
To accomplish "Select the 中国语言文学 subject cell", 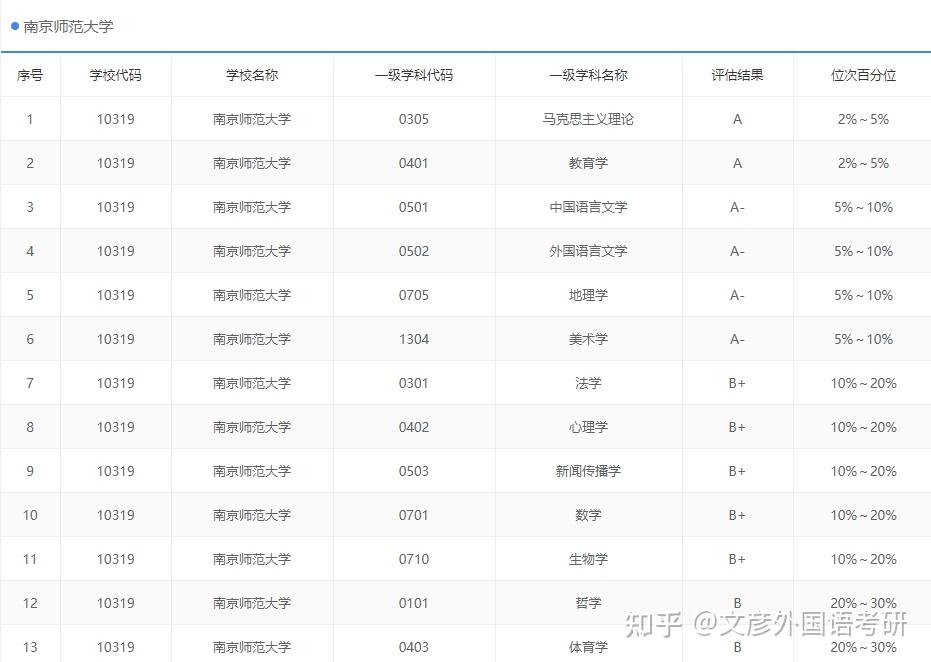I will pyautogui.click(x=588, y=207).
